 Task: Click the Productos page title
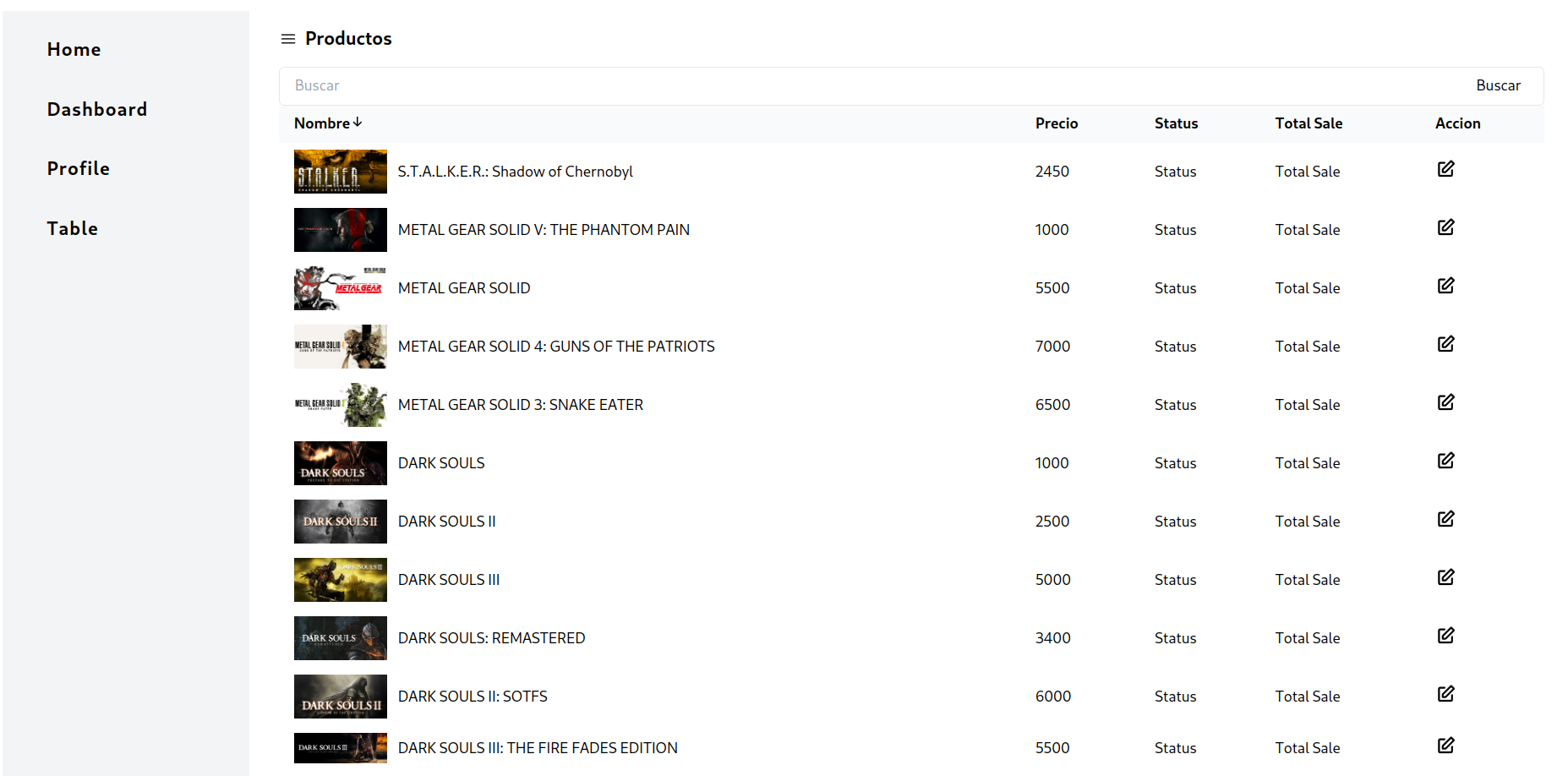tap(348, 39)
